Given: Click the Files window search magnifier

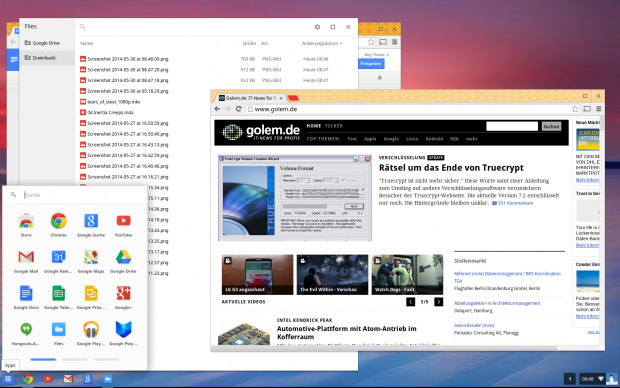Looking at the screenshot, I should (82, 27).
